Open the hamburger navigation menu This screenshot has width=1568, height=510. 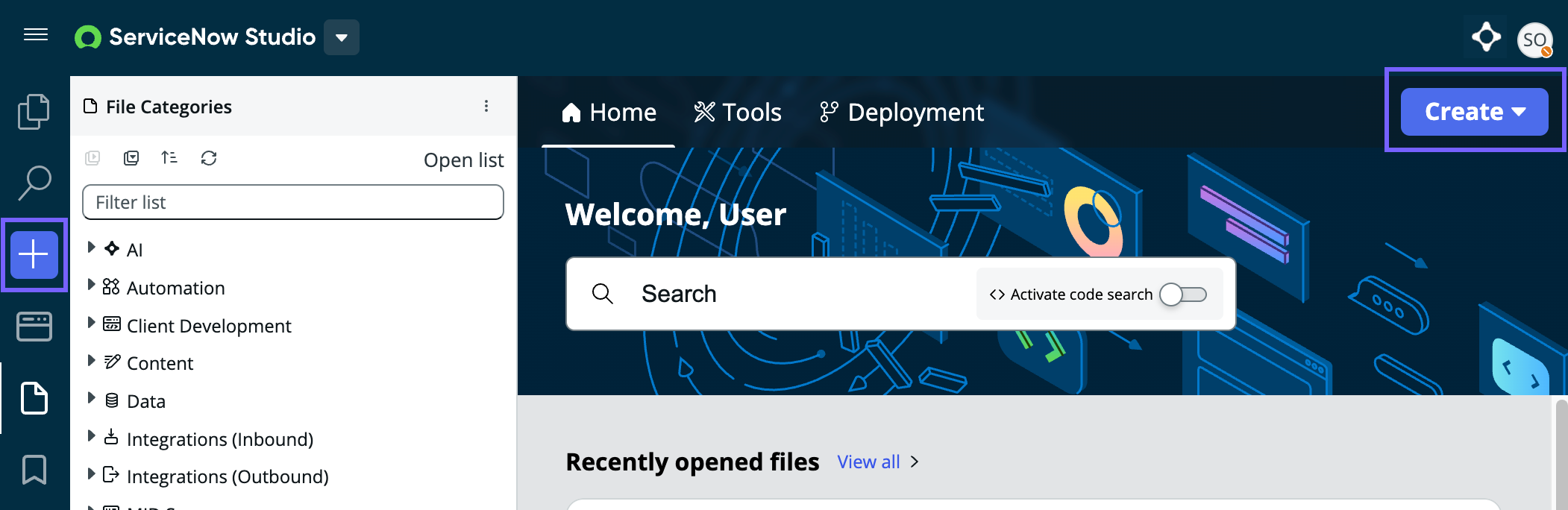pos(36,35)
